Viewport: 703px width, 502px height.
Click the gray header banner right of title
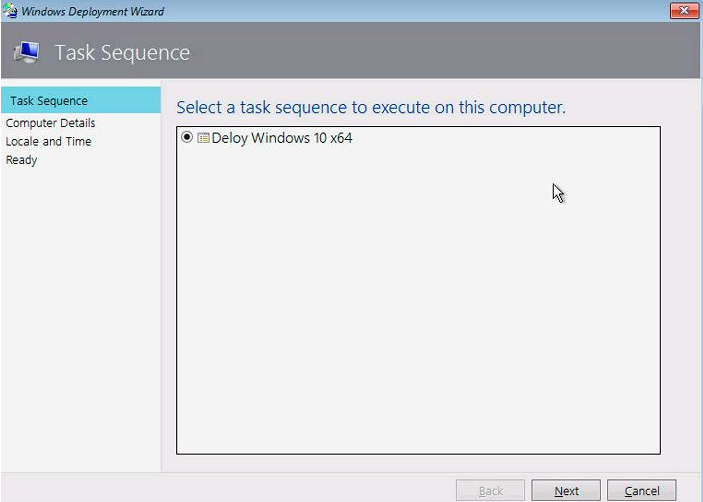point(444,51)
